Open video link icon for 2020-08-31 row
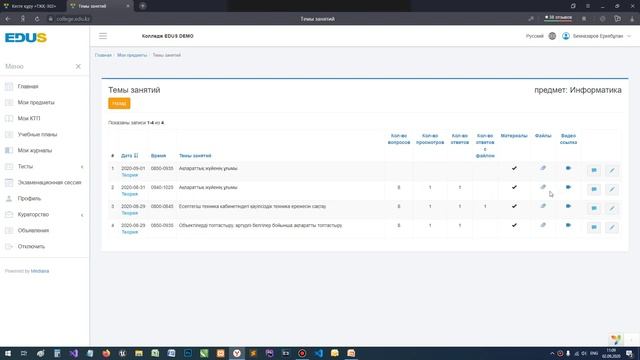 point(568,187)
